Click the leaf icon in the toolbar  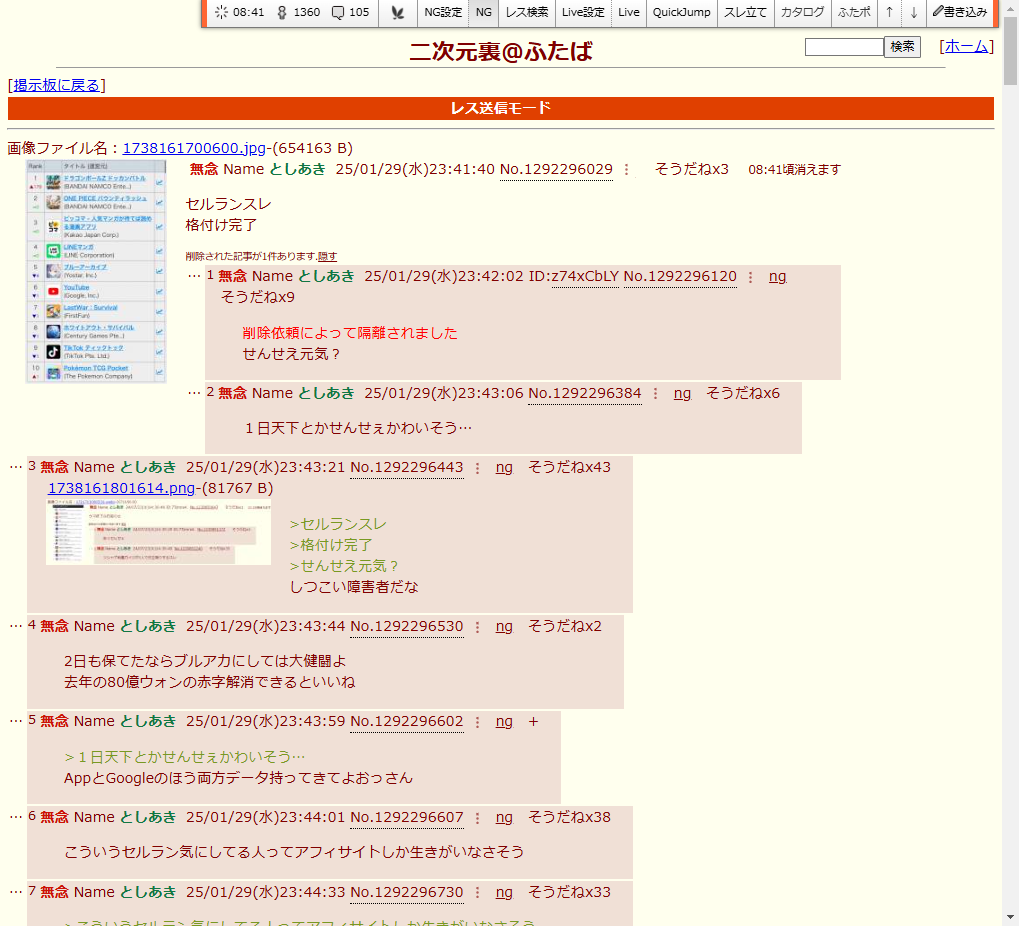(398, 13)
